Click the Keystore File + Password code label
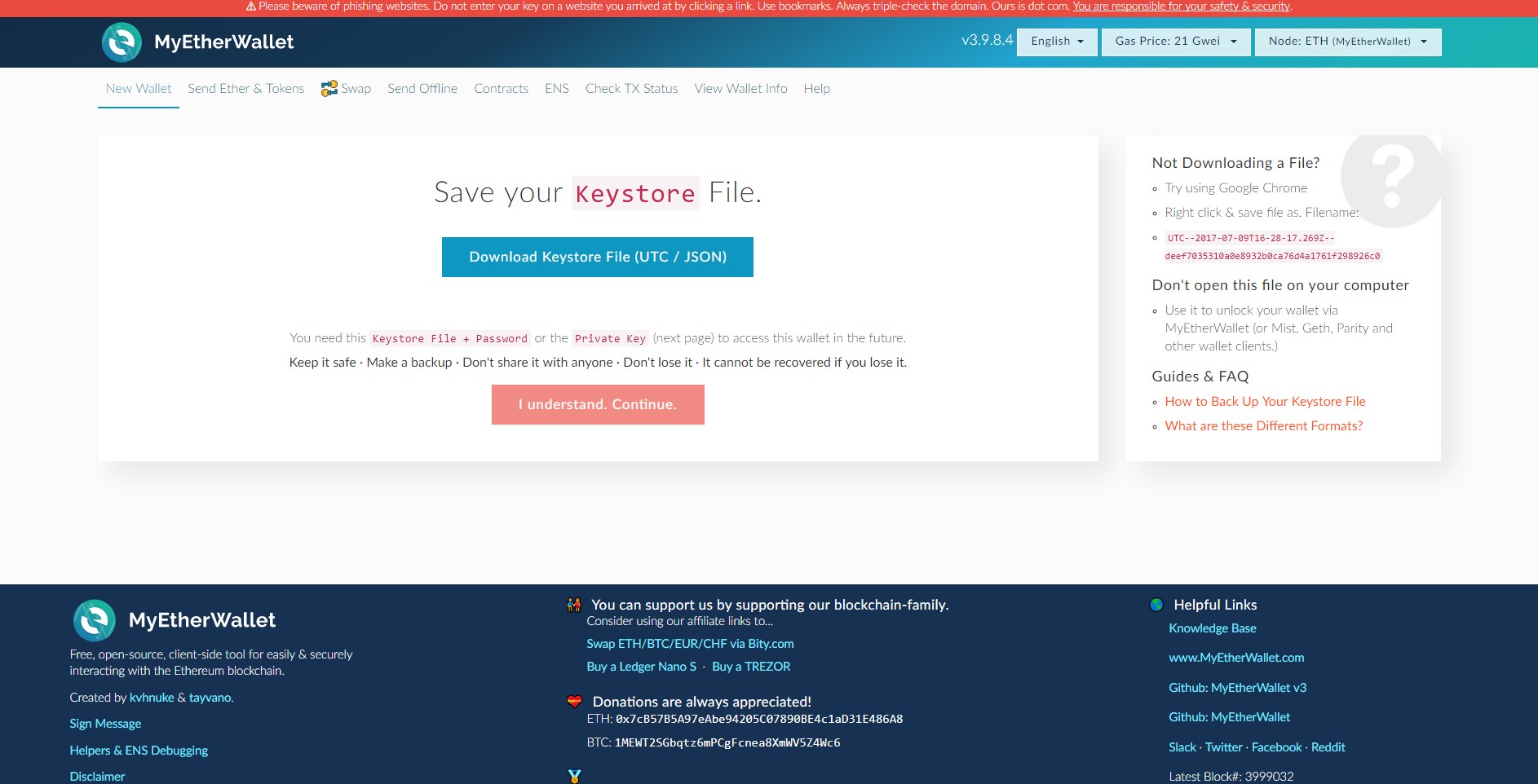The width and height of the screenshot is (1538, 784). [x=450, y=338]
